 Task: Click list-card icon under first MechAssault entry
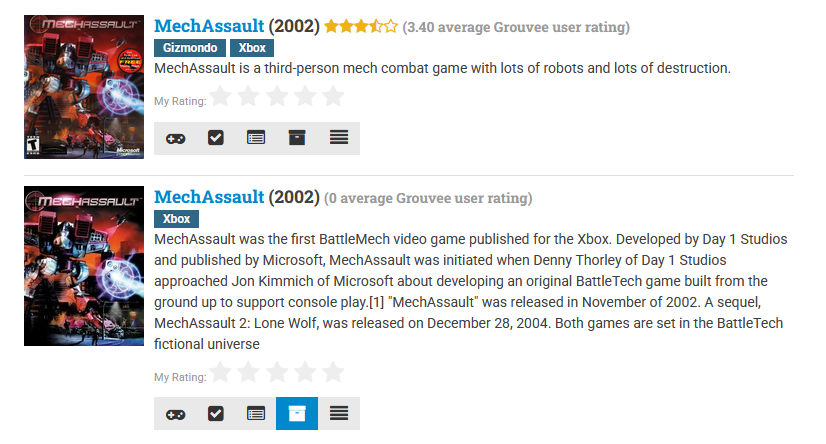tap(257, 138)
